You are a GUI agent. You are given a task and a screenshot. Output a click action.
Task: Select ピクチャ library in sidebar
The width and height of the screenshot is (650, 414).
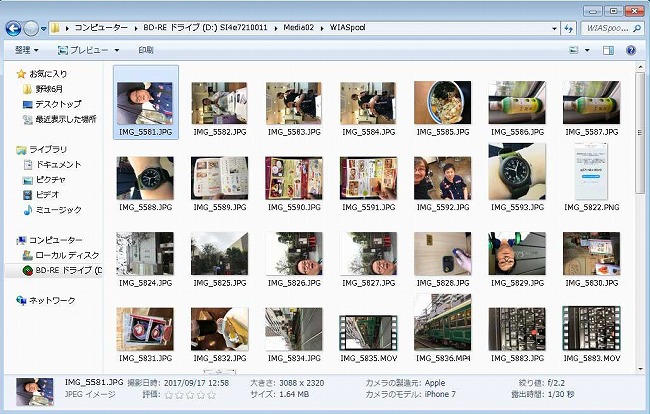(x=51, y=180)
